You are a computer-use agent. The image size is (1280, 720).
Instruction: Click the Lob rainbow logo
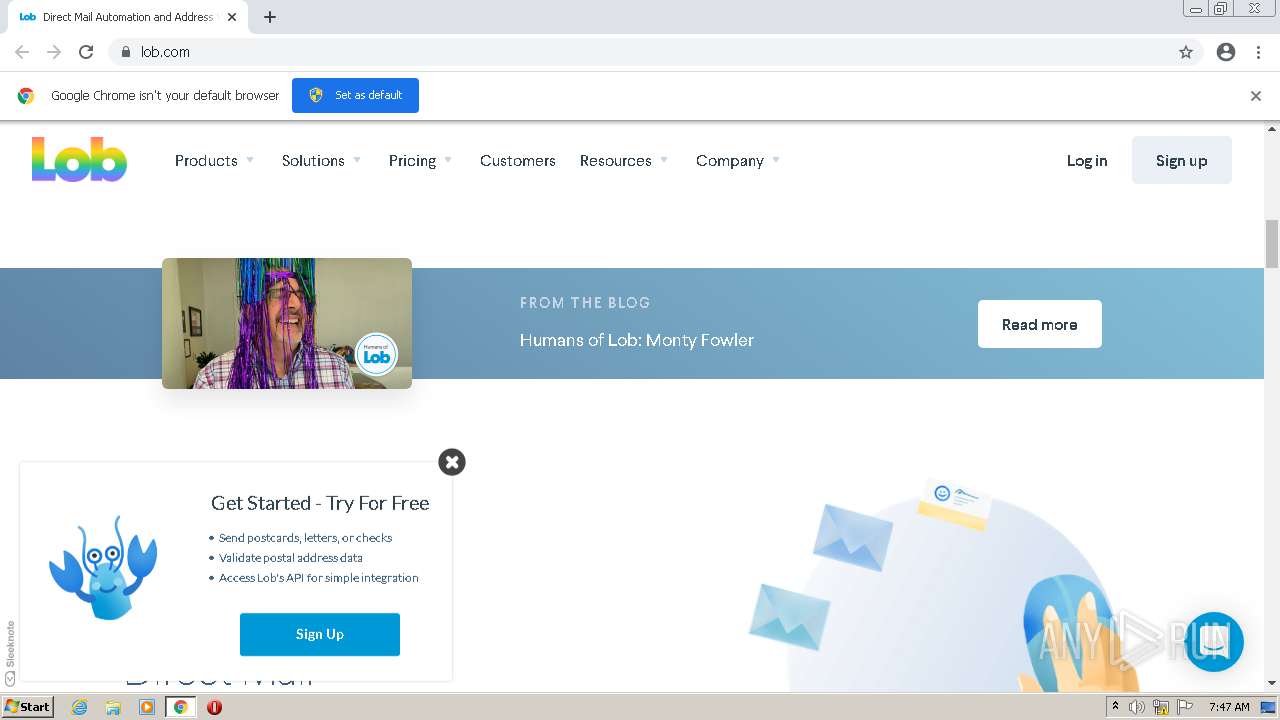pos(79,160)
